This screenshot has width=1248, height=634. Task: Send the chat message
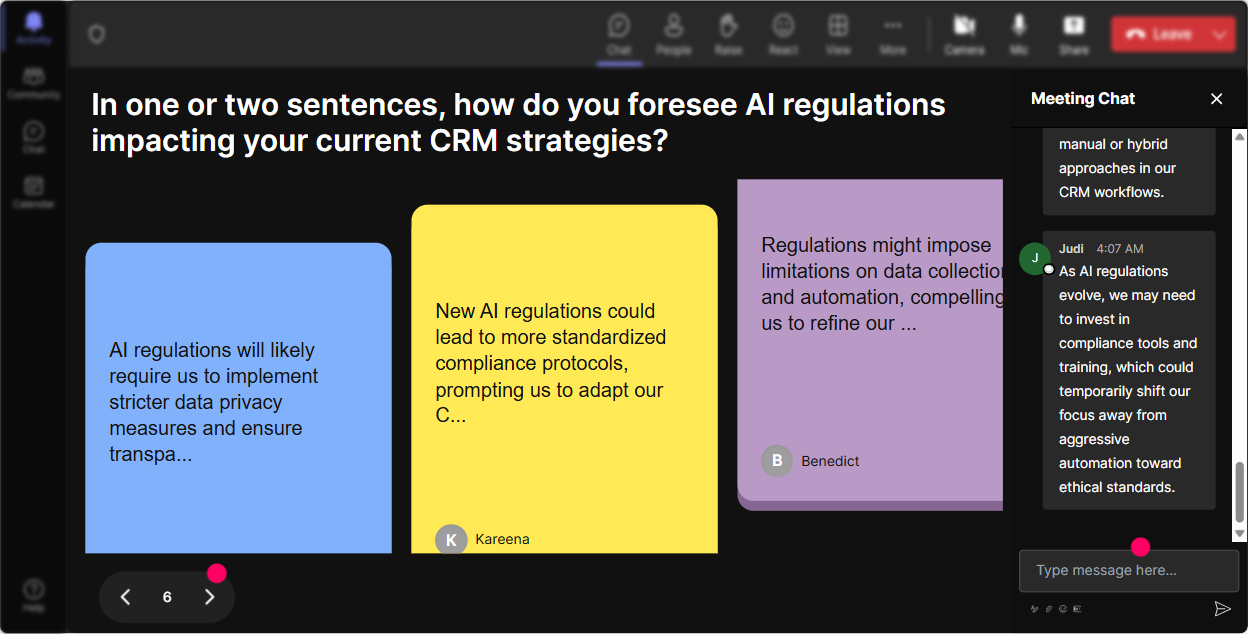[1222, 608]
